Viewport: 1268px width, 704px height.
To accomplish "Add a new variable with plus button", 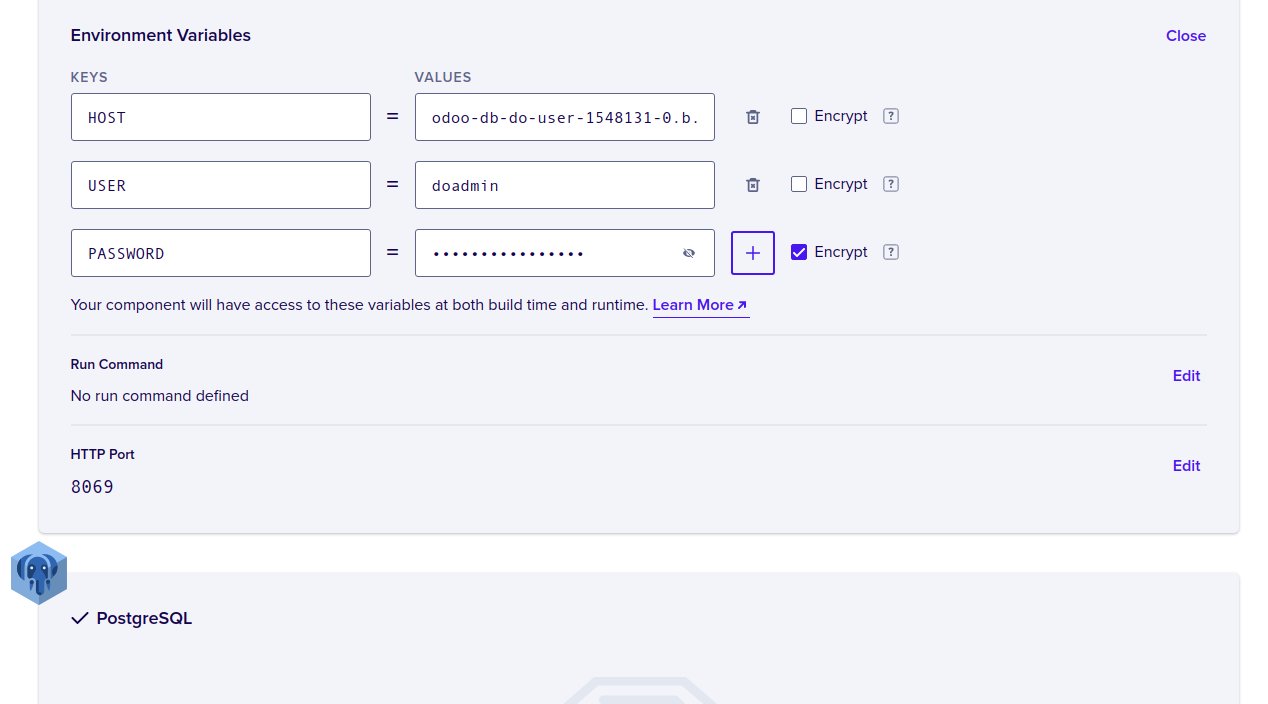I will [x=753, y=253].
